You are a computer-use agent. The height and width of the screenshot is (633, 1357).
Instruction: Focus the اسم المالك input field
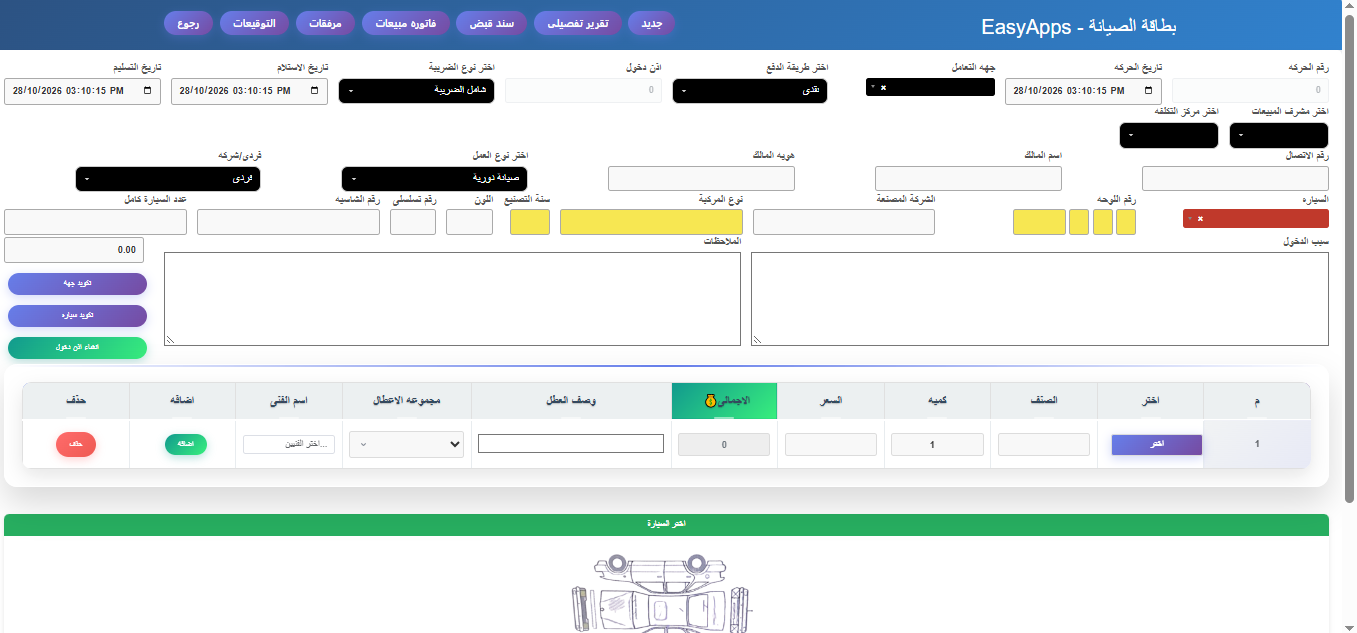pos(968,179)
